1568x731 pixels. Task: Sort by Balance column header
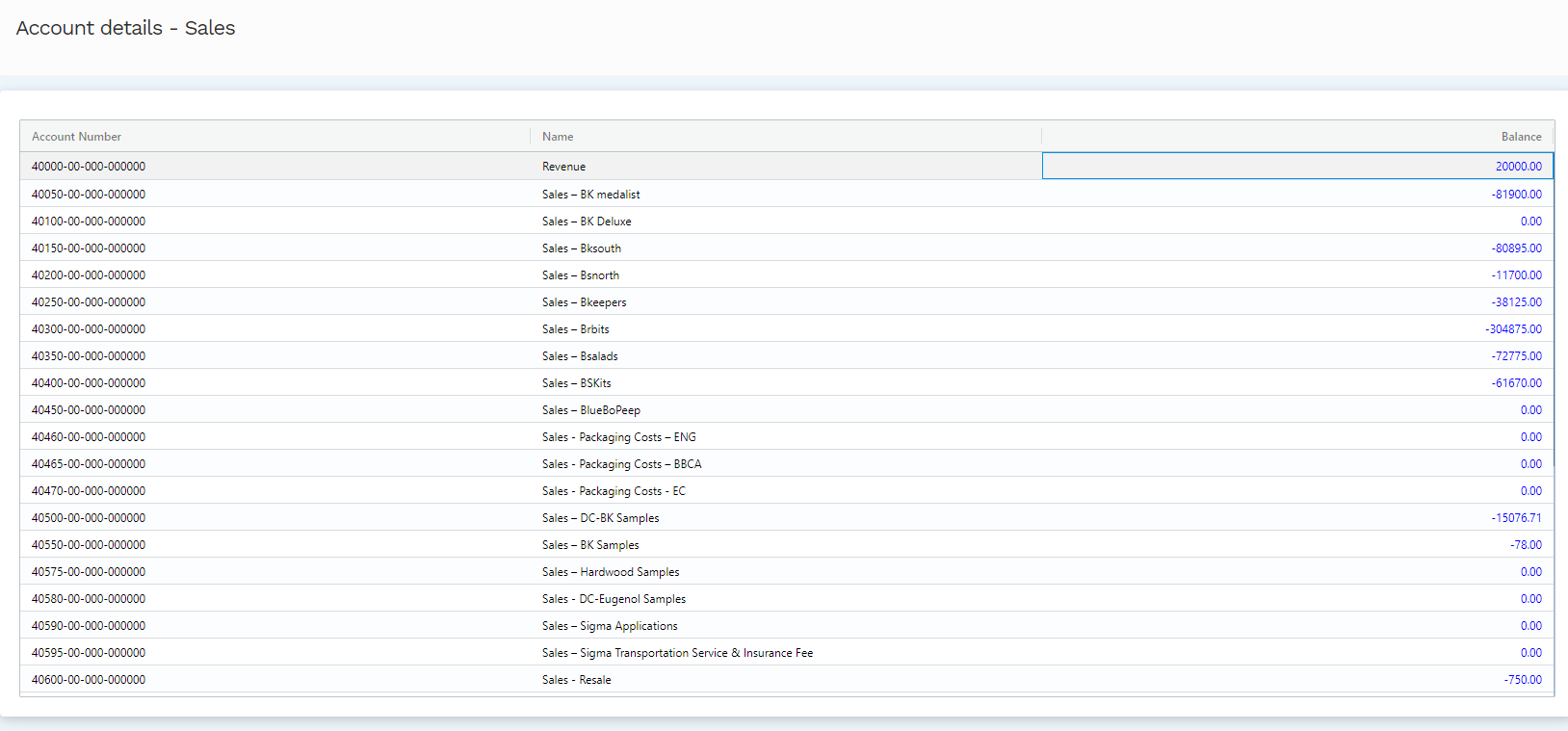click(1521, 137)
